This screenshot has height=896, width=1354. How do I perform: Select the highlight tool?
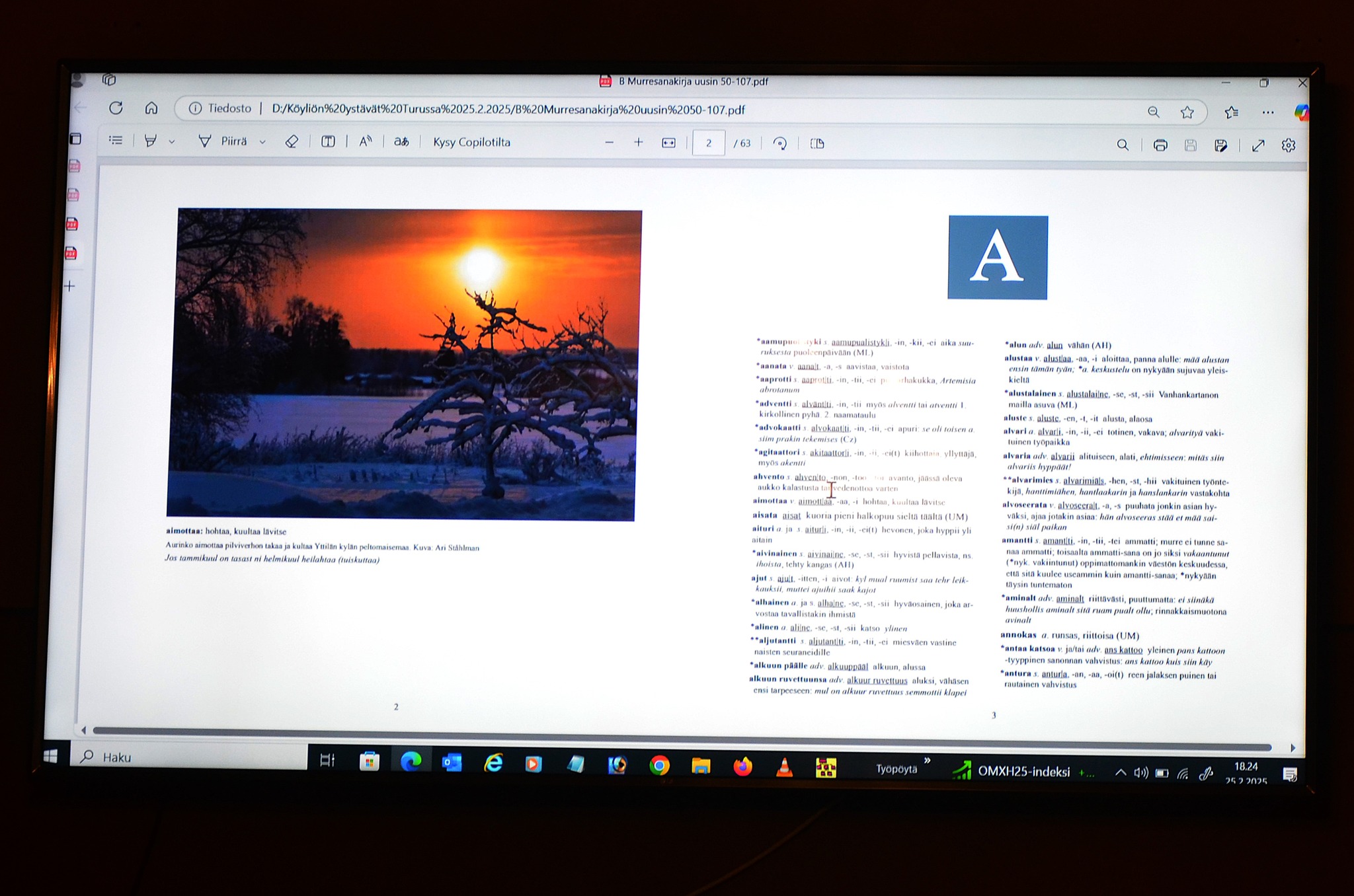point(151,141)
